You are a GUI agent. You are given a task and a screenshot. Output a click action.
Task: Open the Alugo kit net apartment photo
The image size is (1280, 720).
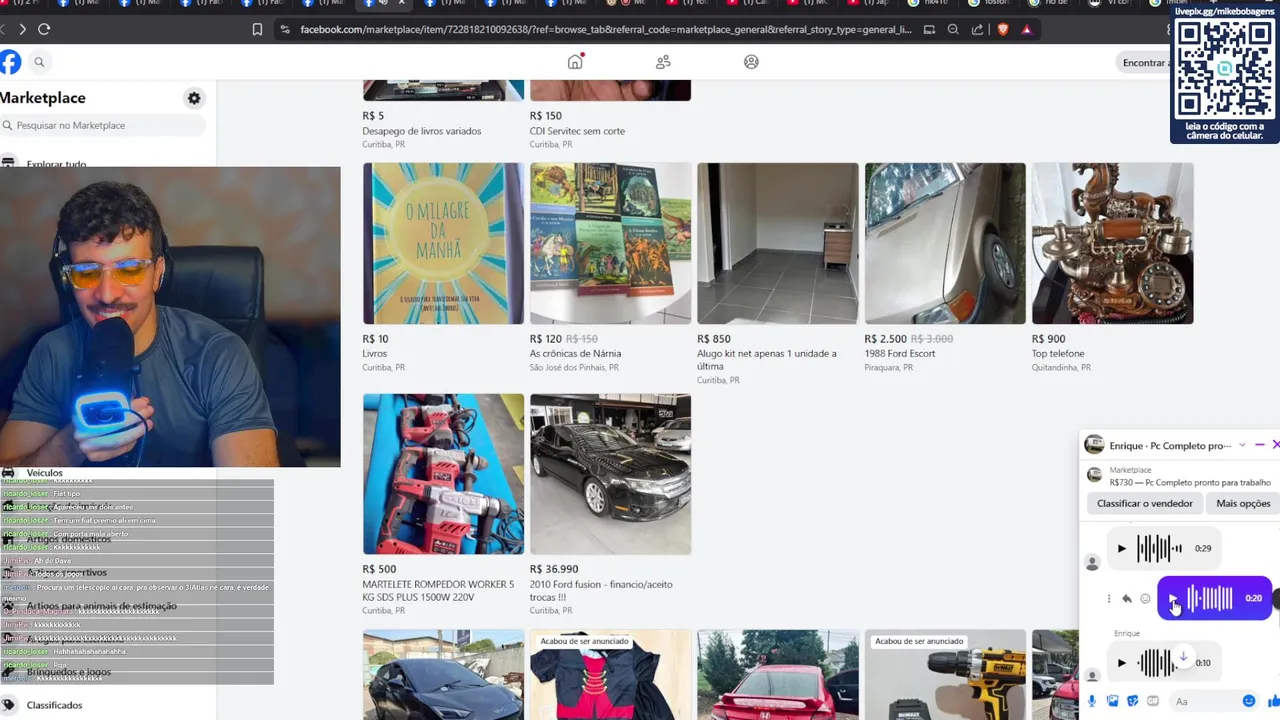point(778,243)
